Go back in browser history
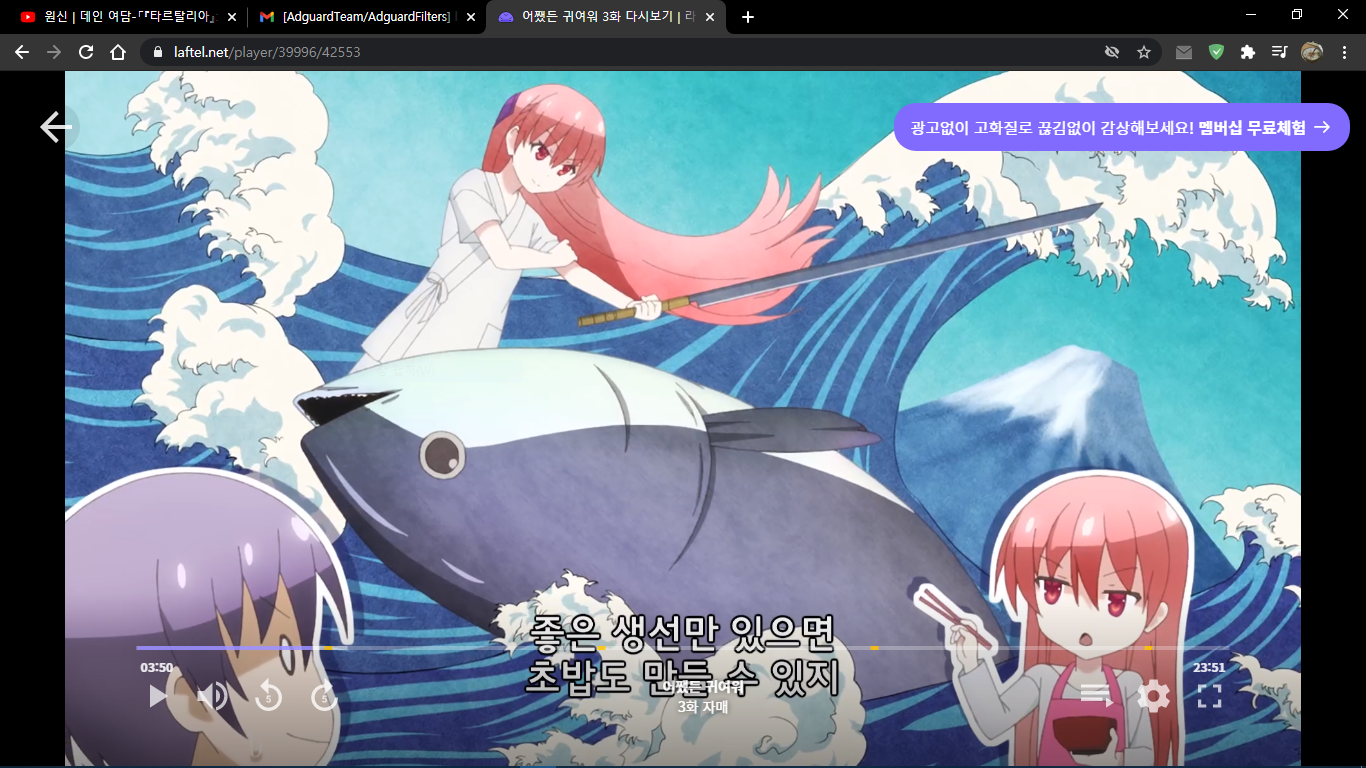The width and height of the screenshot is (1366, 768). click(22, 52)
